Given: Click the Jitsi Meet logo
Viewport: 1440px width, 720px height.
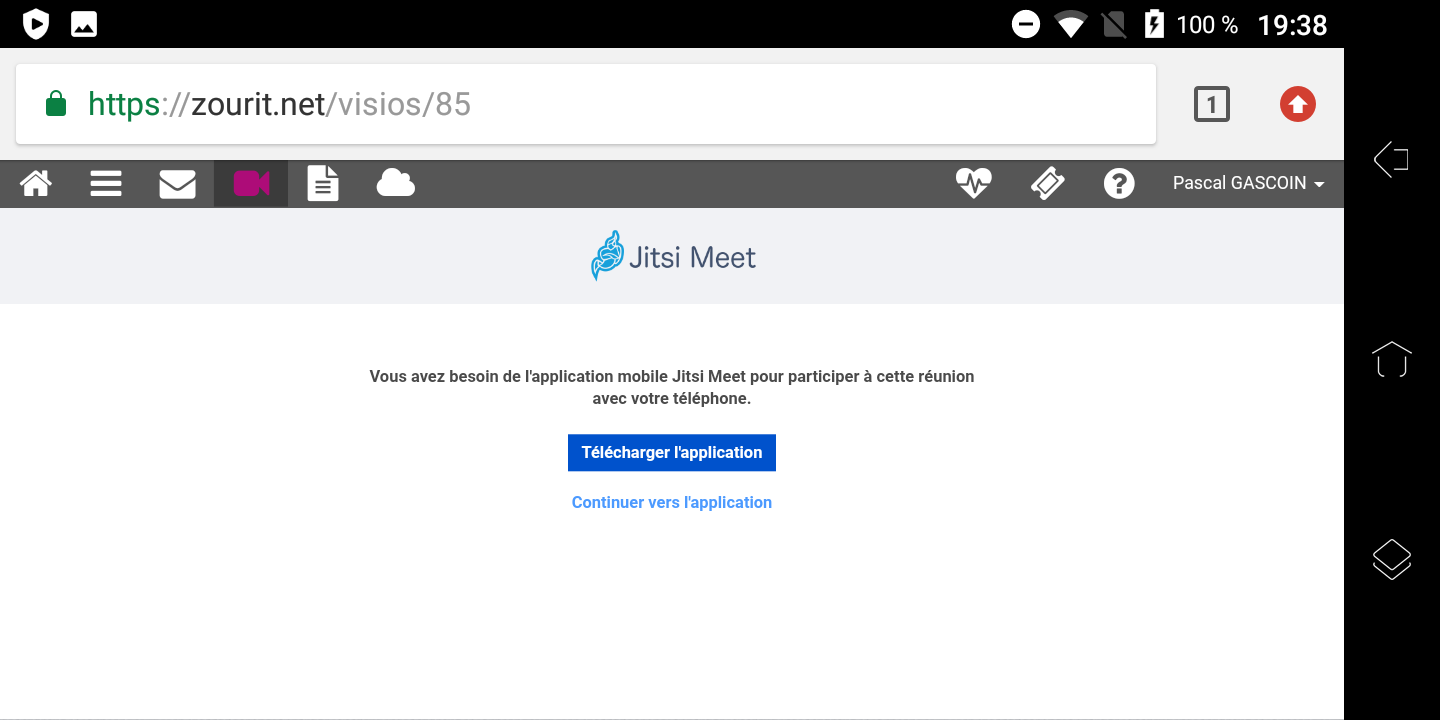Looking at the screenshot, I should pos(672,257).
